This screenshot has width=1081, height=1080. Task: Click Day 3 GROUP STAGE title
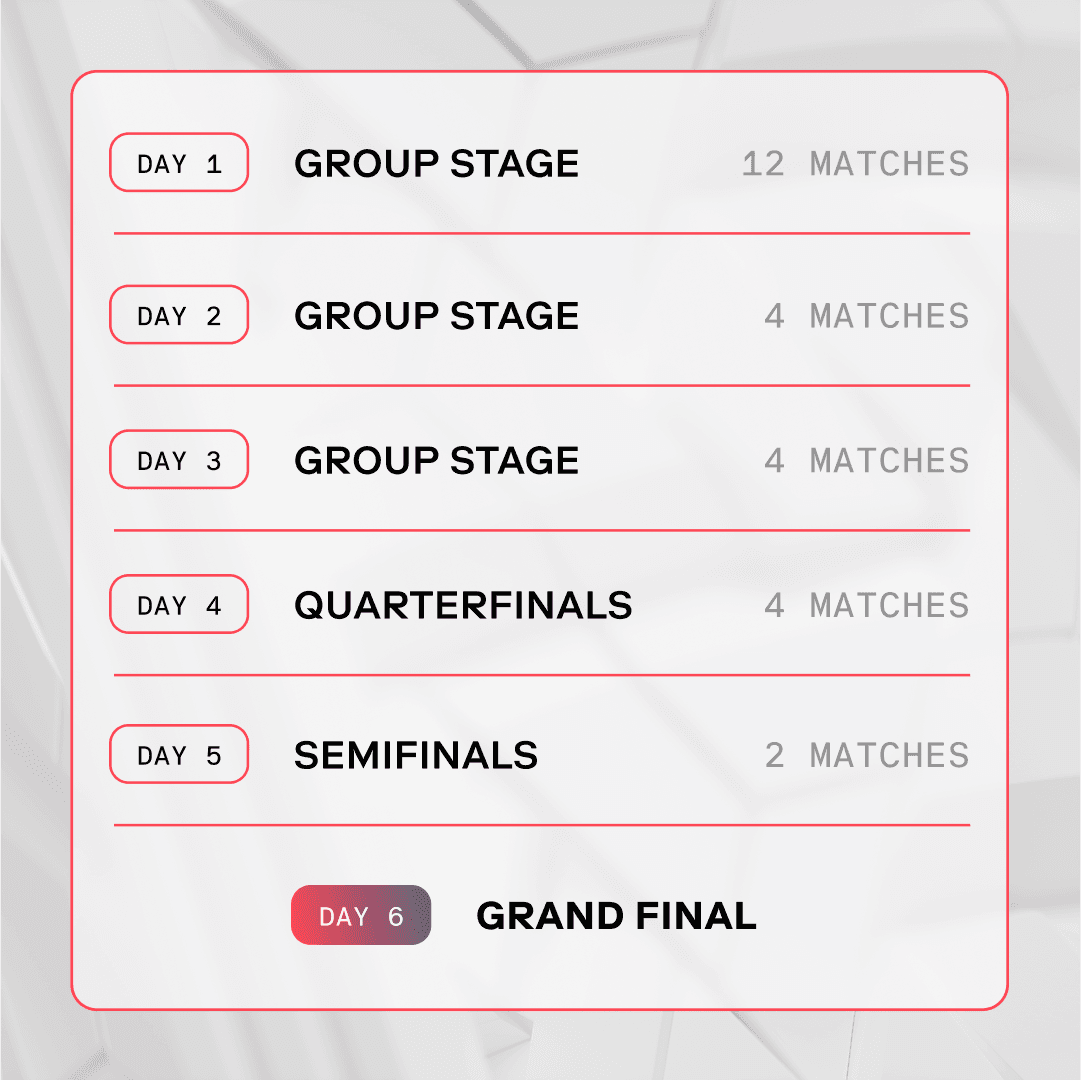click(x=436, y=461)
